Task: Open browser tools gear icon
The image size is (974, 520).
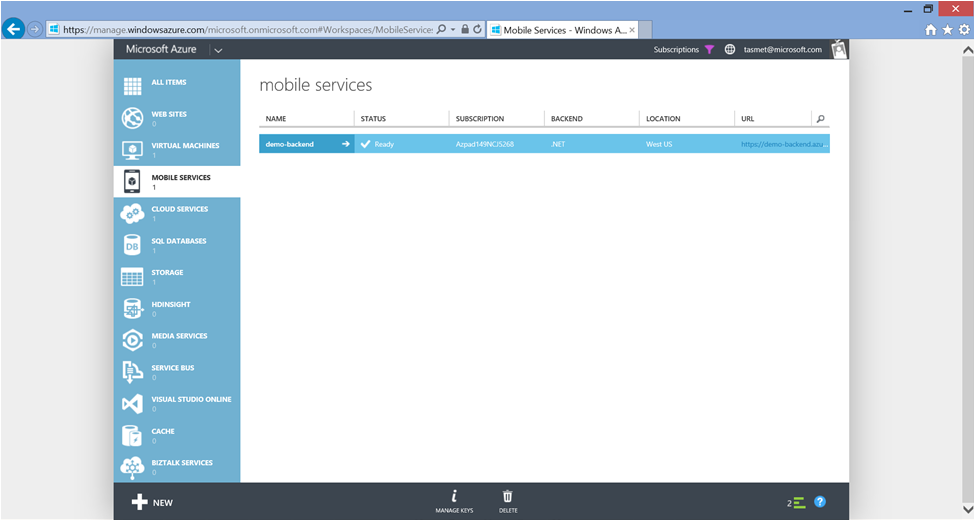Action: pos(964,30)
